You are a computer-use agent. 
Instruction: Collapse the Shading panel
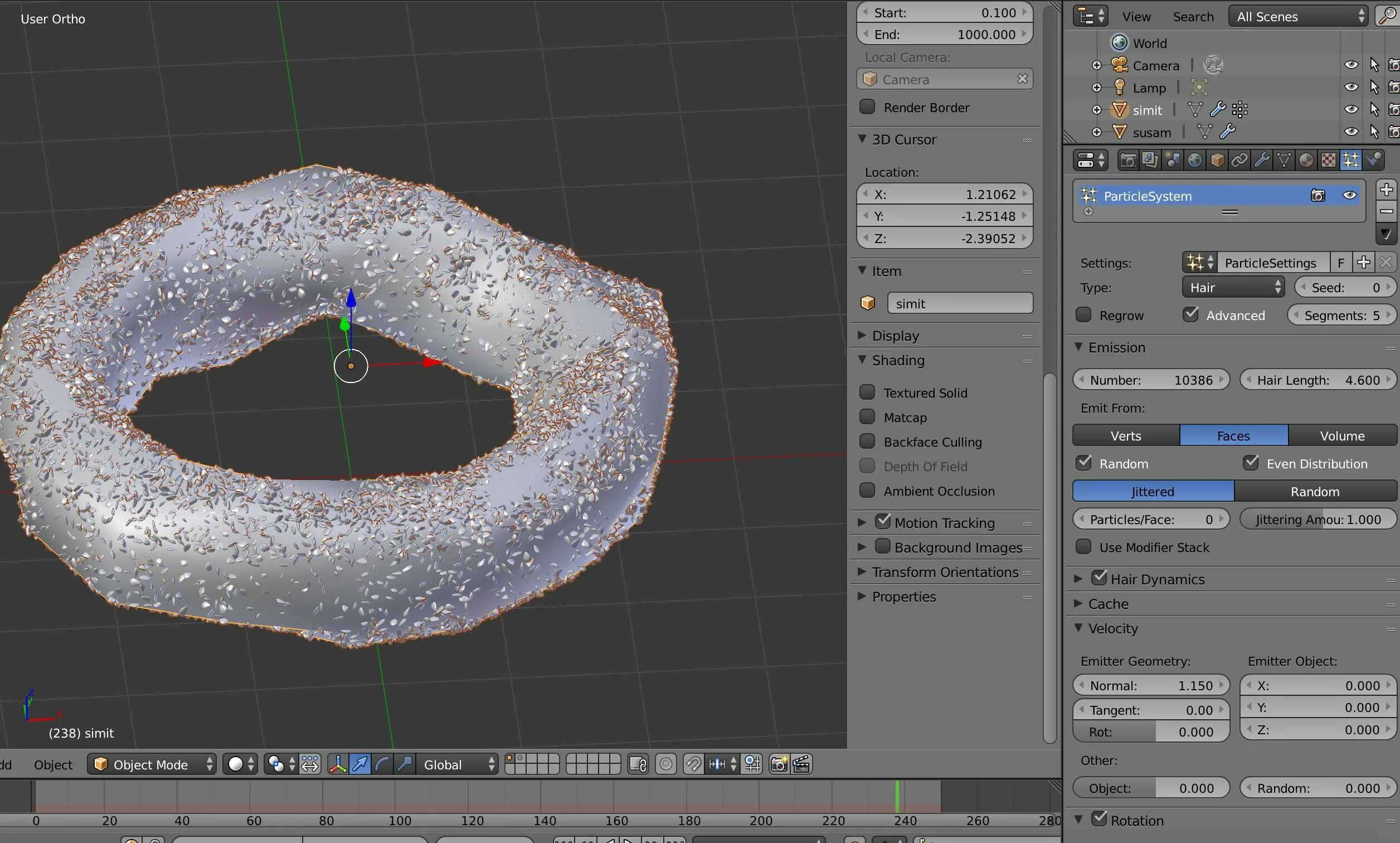click(863, 360)
